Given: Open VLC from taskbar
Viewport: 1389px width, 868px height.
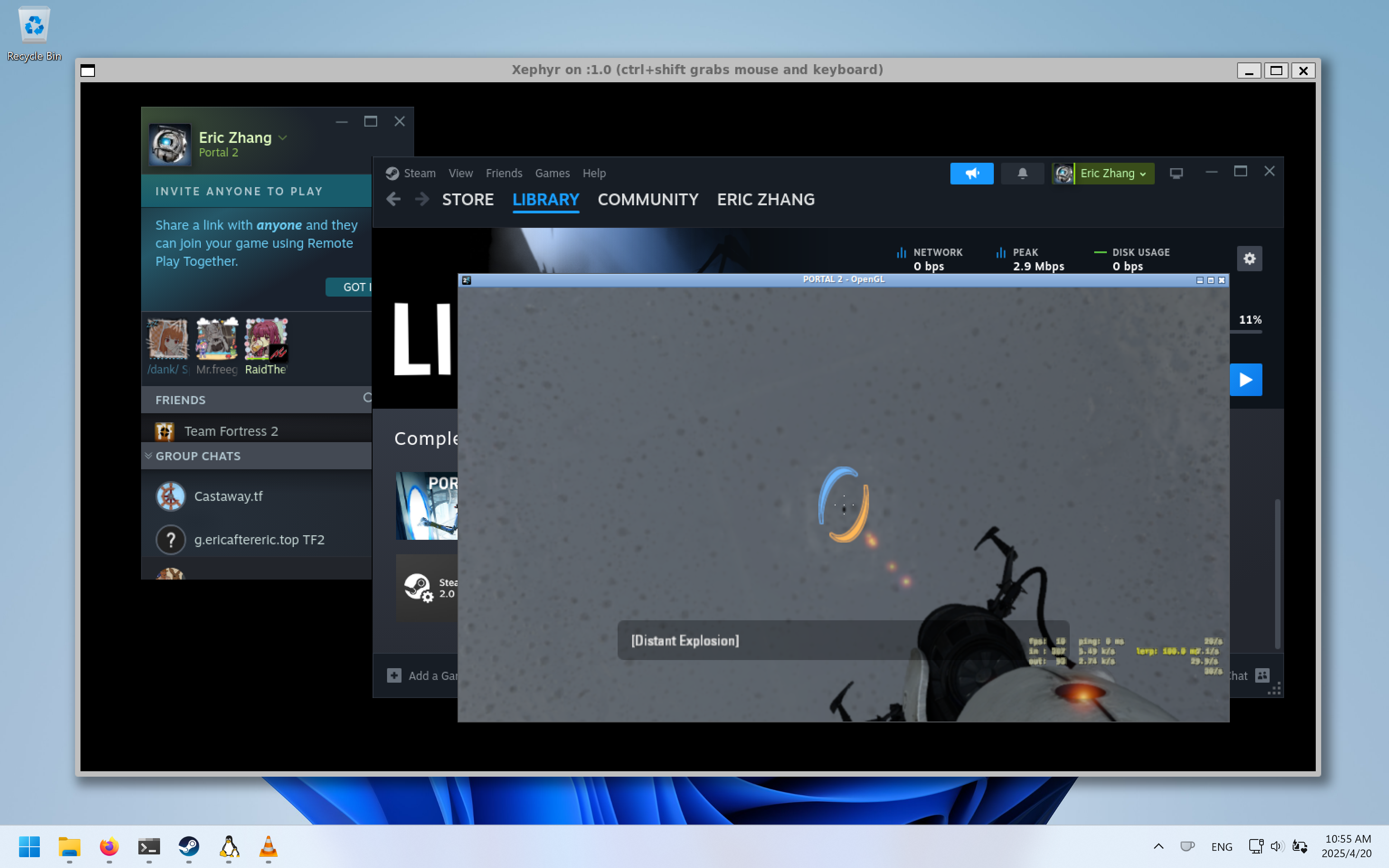Looking at the screenshot, I should point(268,847).
